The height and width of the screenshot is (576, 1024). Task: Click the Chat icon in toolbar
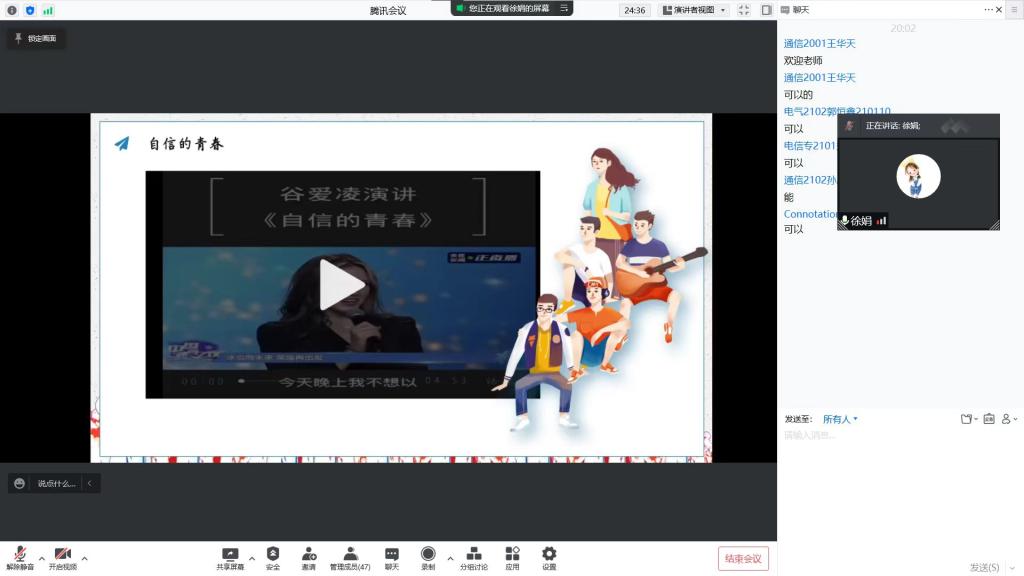(x=392, y=556)
